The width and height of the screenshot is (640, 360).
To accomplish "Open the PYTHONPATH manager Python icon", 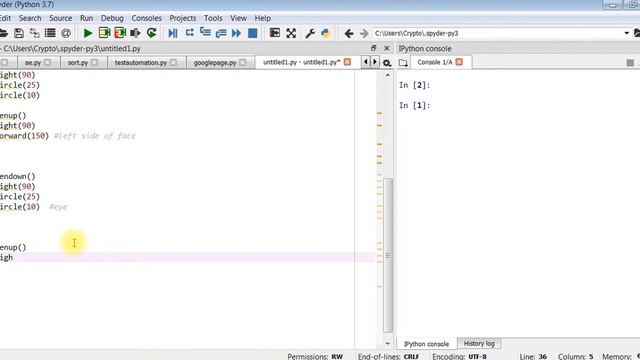I will tap(325, 33).
